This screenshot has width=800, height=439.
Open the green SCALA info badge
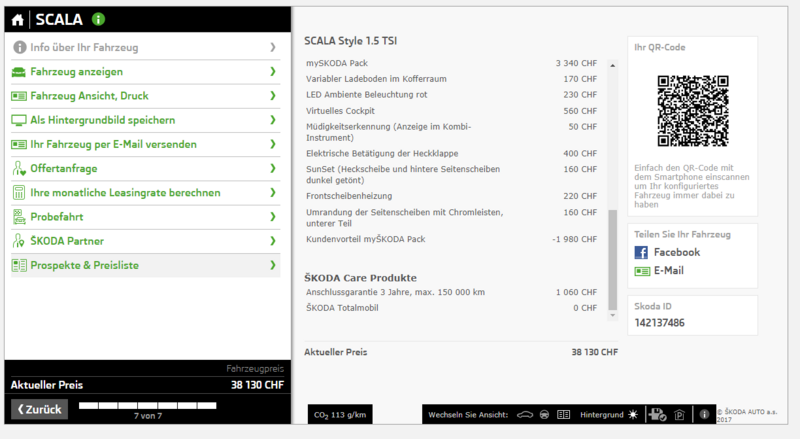coord(98,19)
